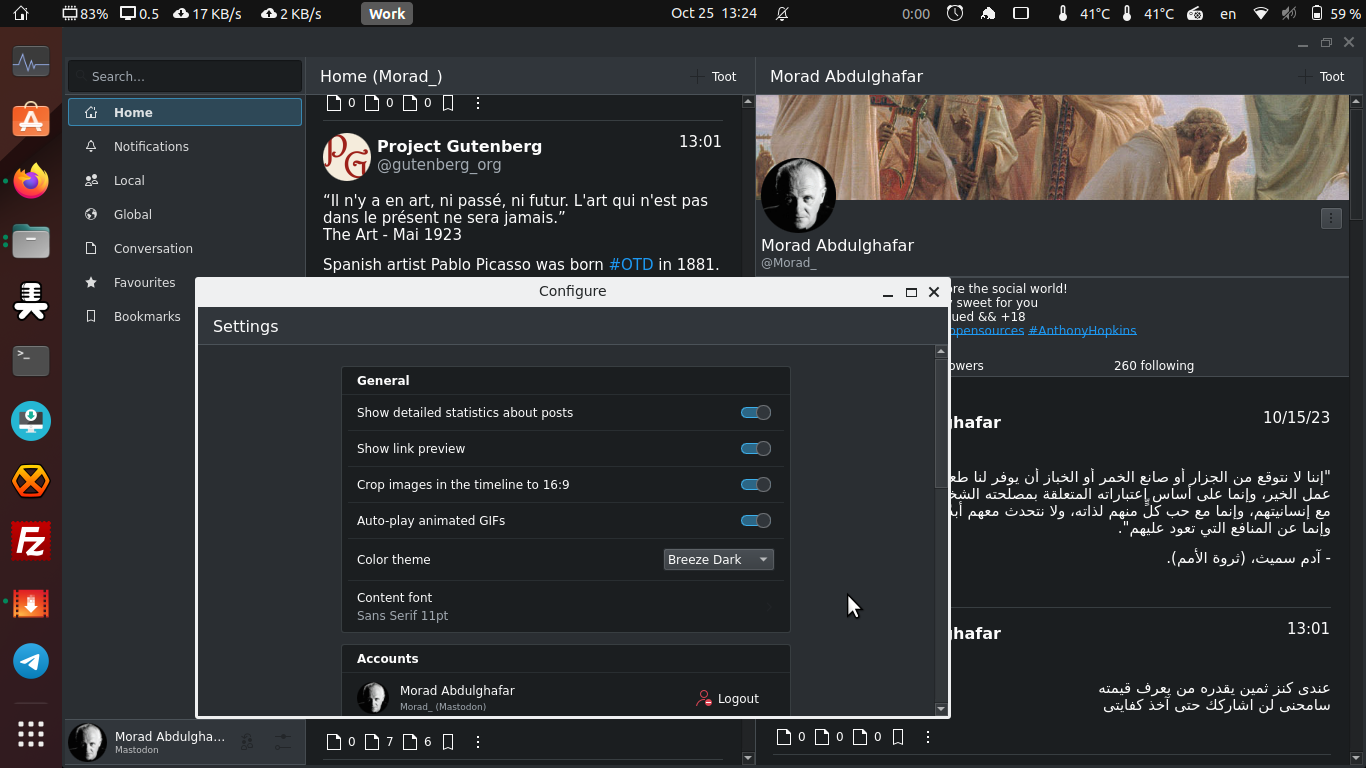1366x768 pixels.
Task: Open Terminal from the dock
Action: [x=31, y=361]
